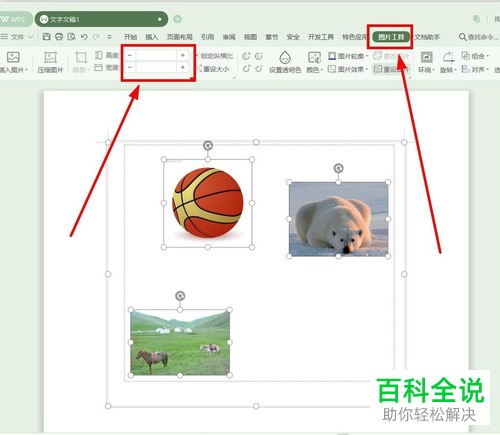Undo the last action
This screenshot has width=500, height=435.
(84, 37)
